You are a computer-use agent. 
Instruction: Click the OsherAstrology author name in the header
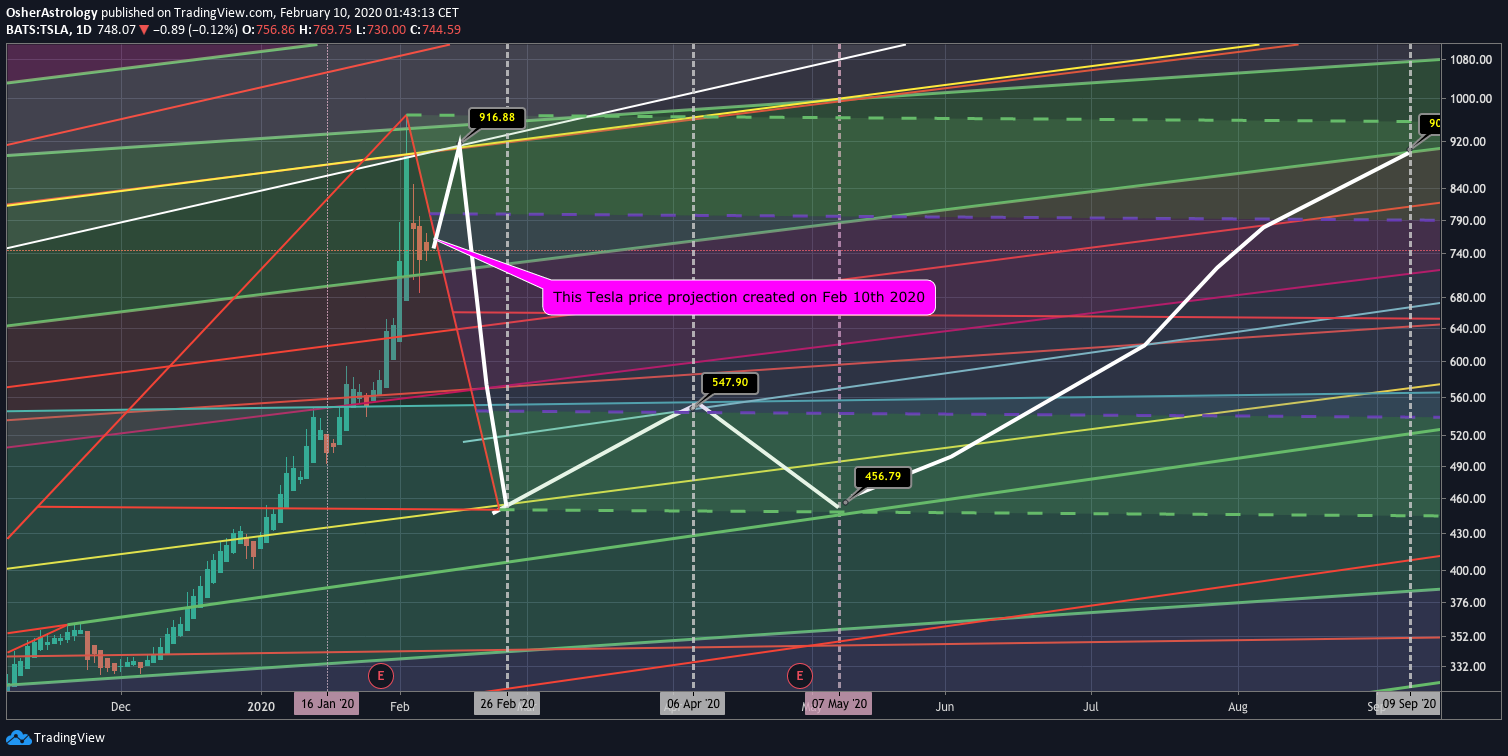coord(52,12)
